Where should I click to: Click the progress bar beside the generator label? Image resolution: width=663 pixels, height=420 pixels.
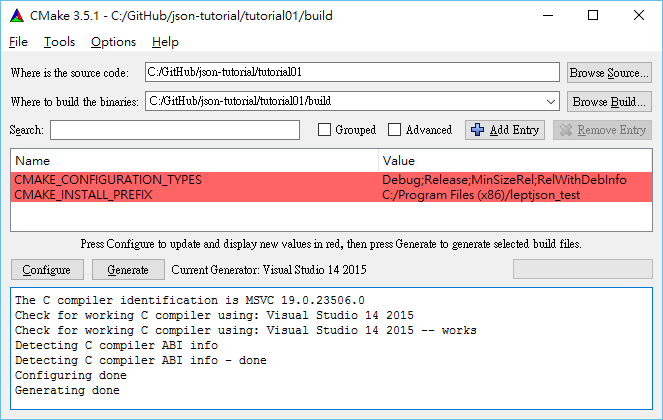tap(582, 269)
